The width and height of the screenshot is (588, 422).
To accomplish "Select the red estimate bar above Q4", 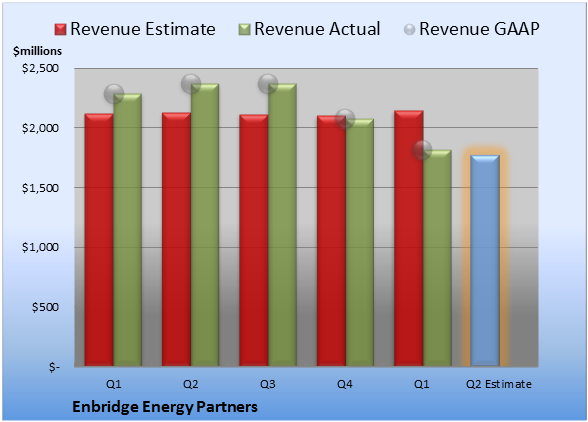I will [x=331, y=240].
